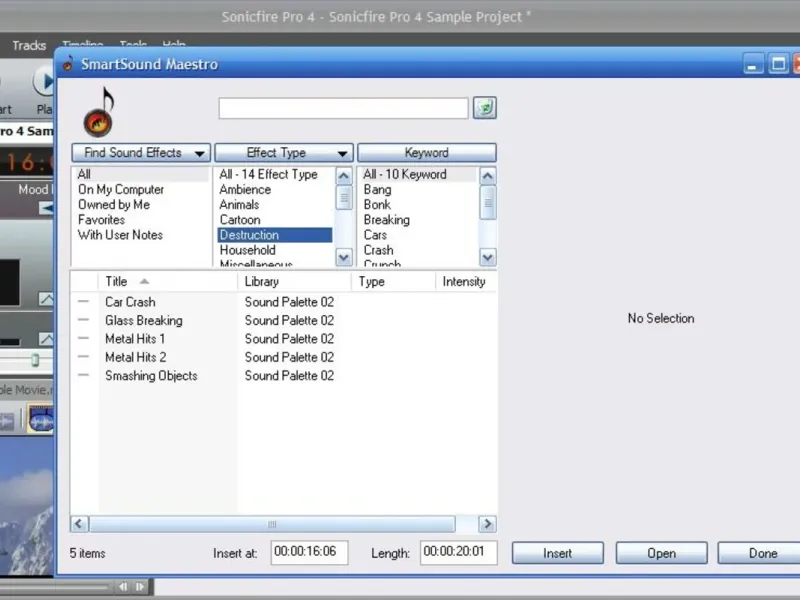
Task: Toggle favorite marker next to Metal Hits 1
Action: click(x=83, y=338)
